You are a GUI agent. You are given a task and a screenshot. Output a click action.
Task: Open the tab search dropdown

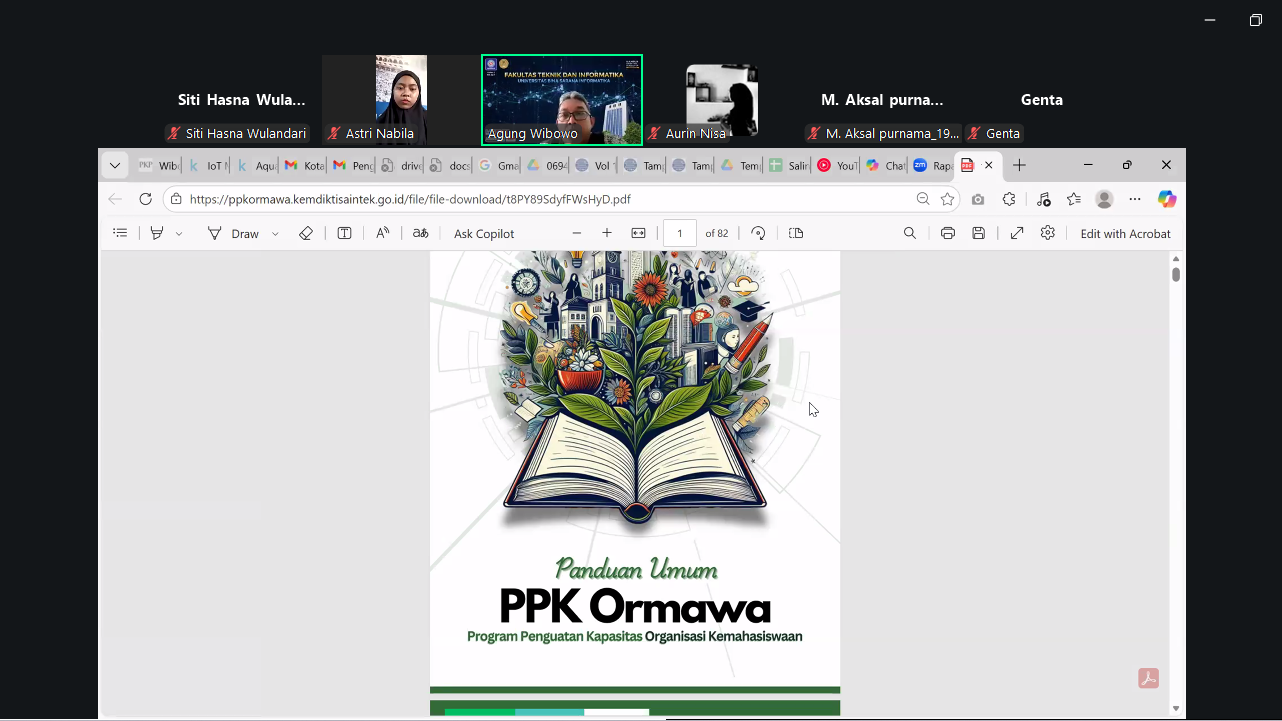(115, 165)
